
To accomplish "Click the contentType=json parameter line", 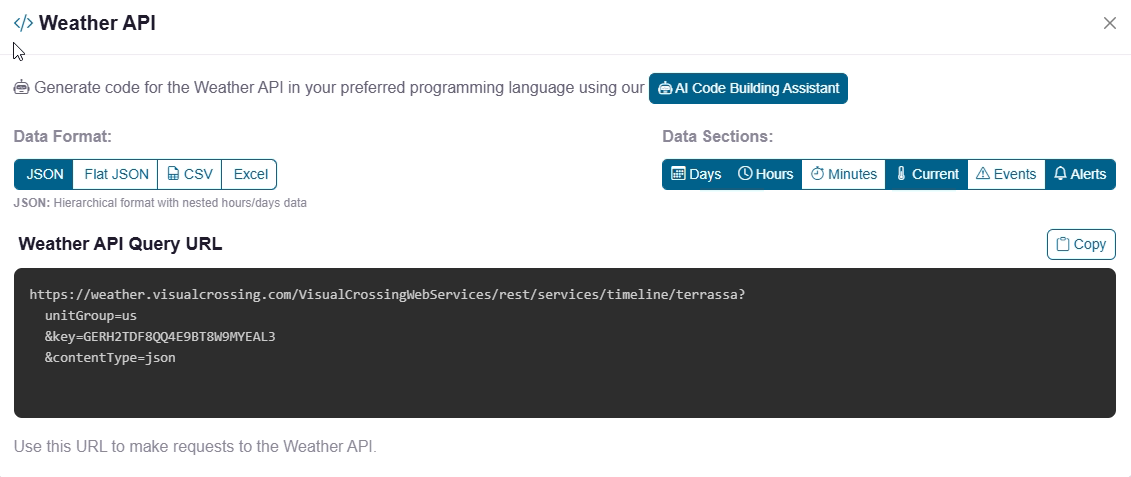I will click(x=110, y=357).
